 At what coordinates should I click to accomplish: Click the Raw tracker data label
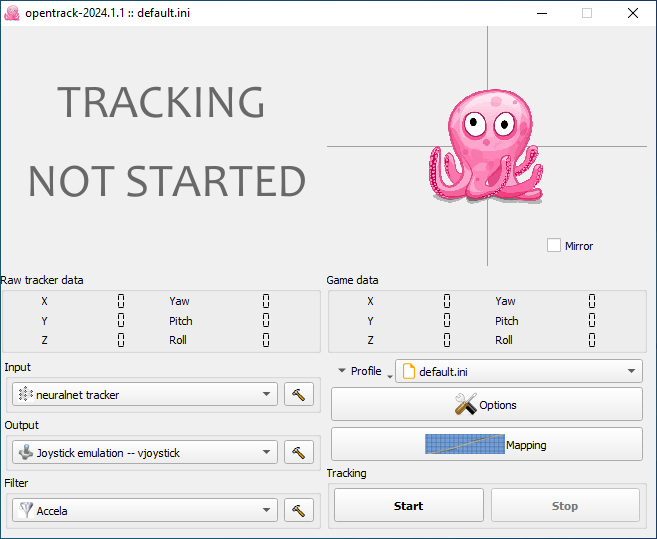(x=42, y=280)
